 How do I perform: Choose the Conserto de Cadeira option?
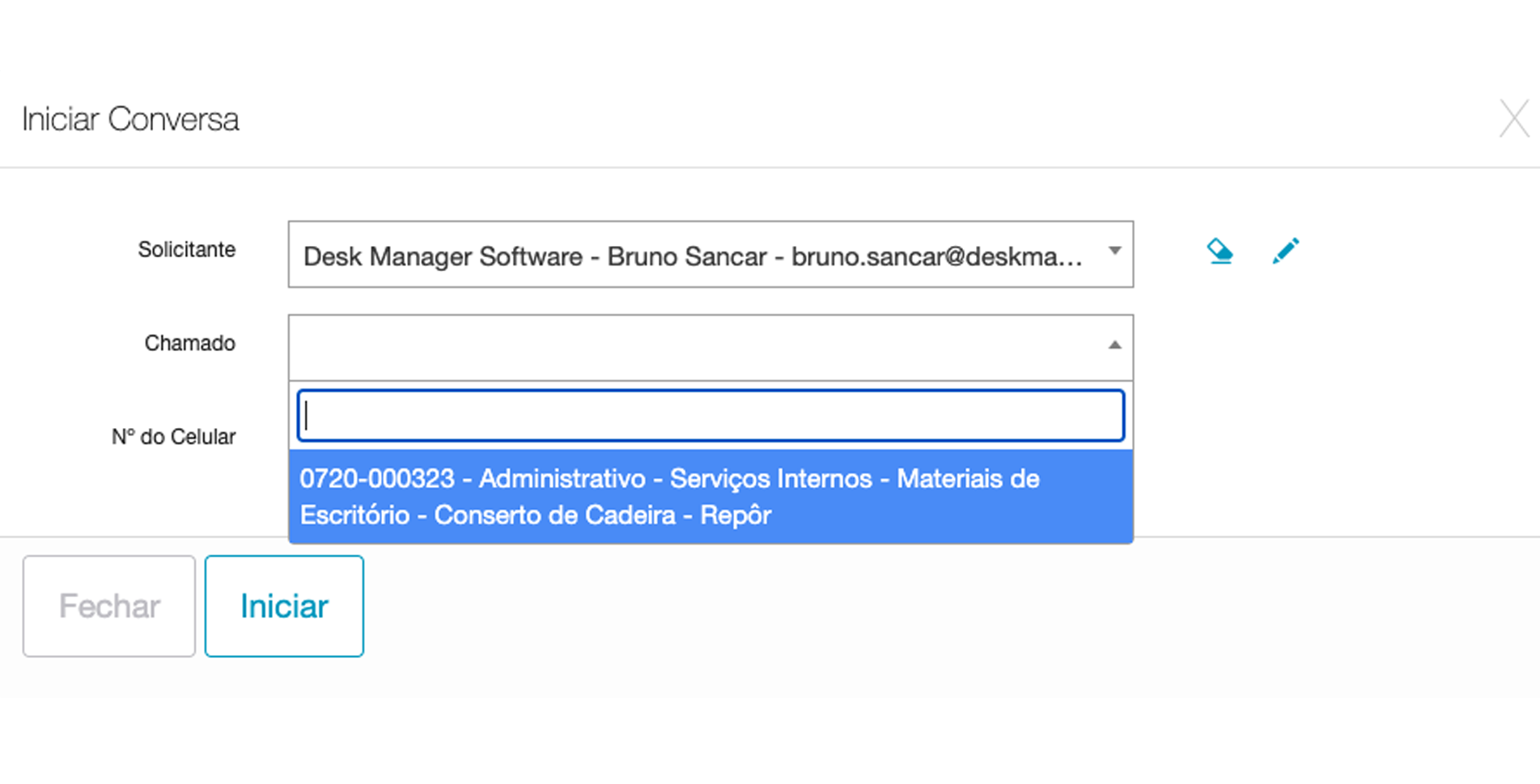[x=554, y=515]
